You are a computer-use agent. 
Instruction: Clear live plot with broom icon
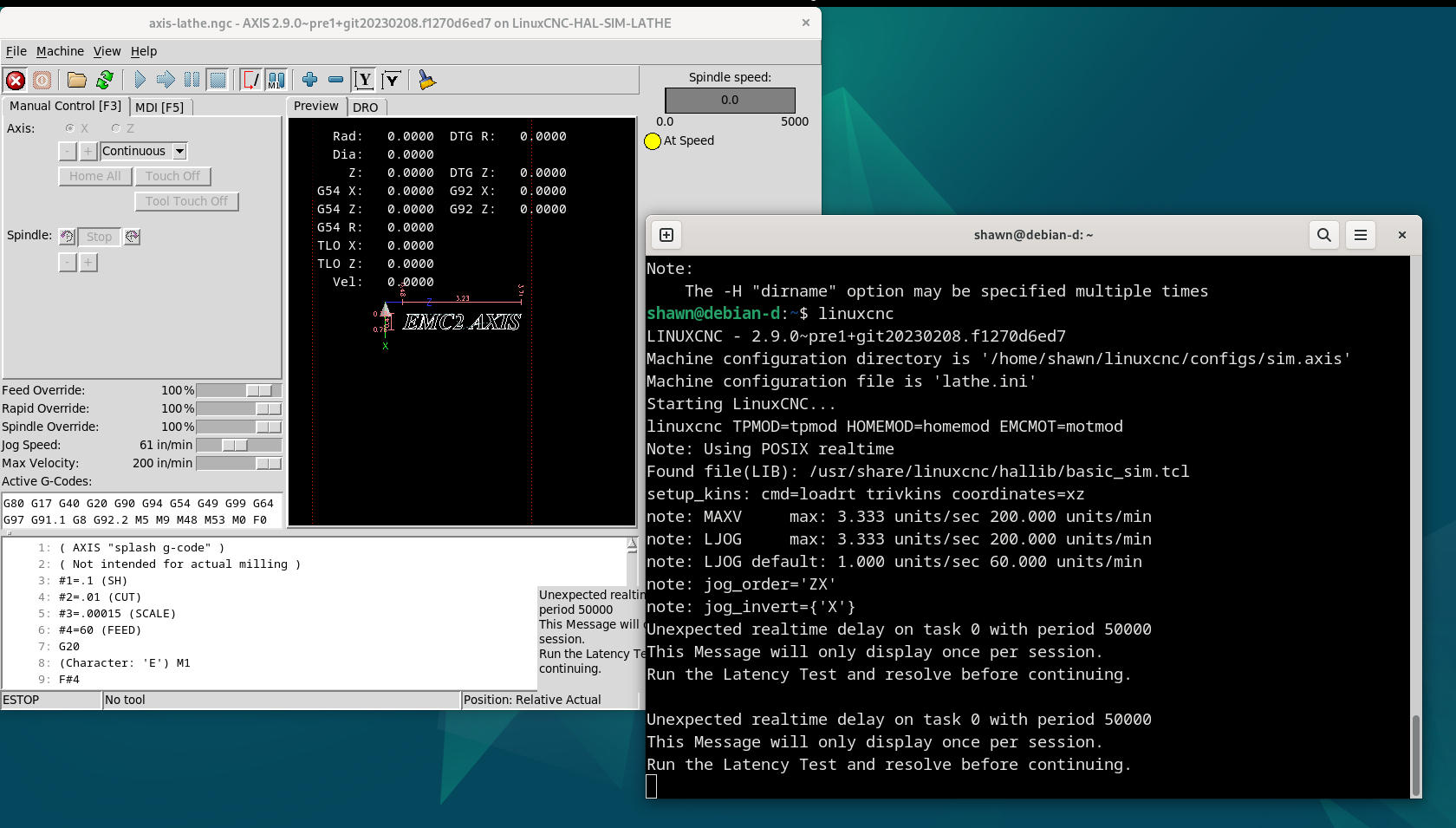pos(426,81)
